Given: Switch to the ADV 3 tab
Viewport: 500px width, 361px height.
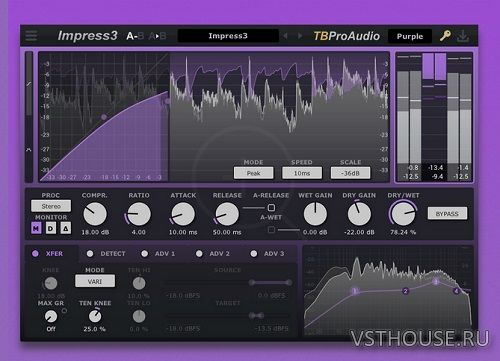Looking at the screenshot, I should tap(267, 254).
